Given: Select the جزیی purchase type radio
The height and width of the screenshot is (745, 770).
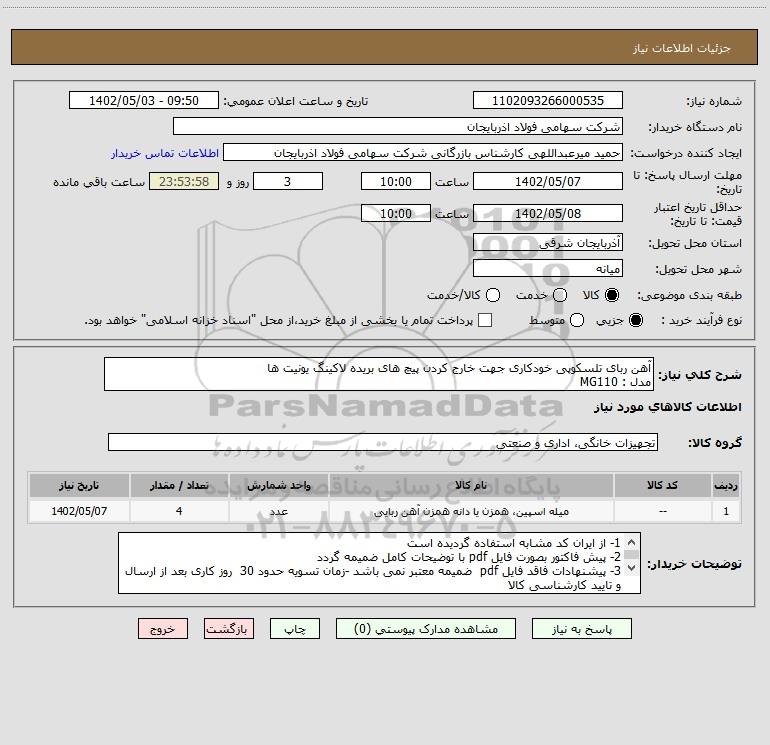Looking at the screenshot, I should pyautogui.click(x=635, y=320).
